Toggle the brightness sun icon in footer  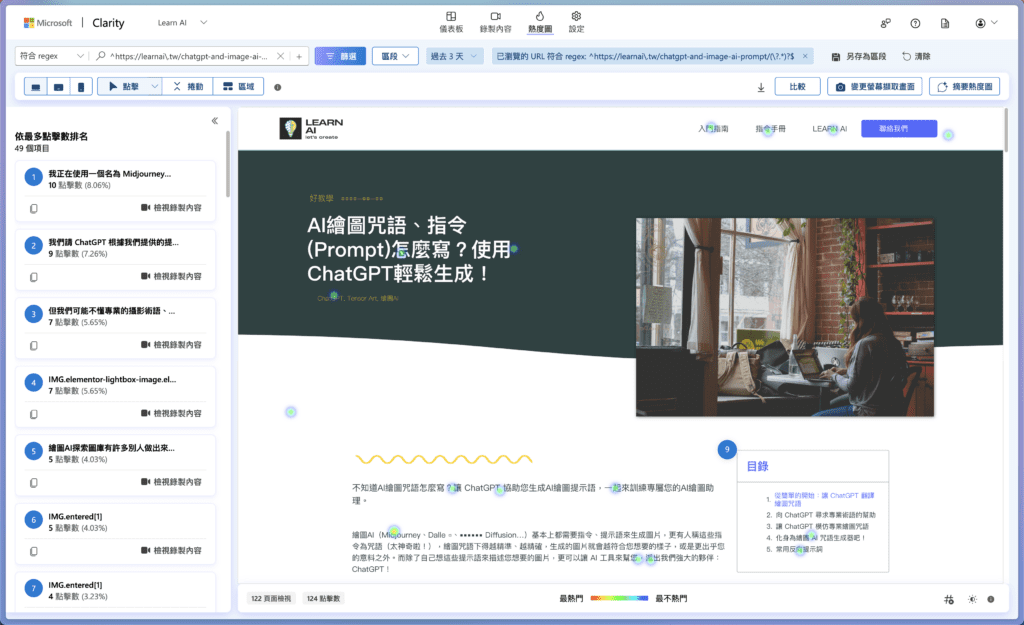point(971,599)
